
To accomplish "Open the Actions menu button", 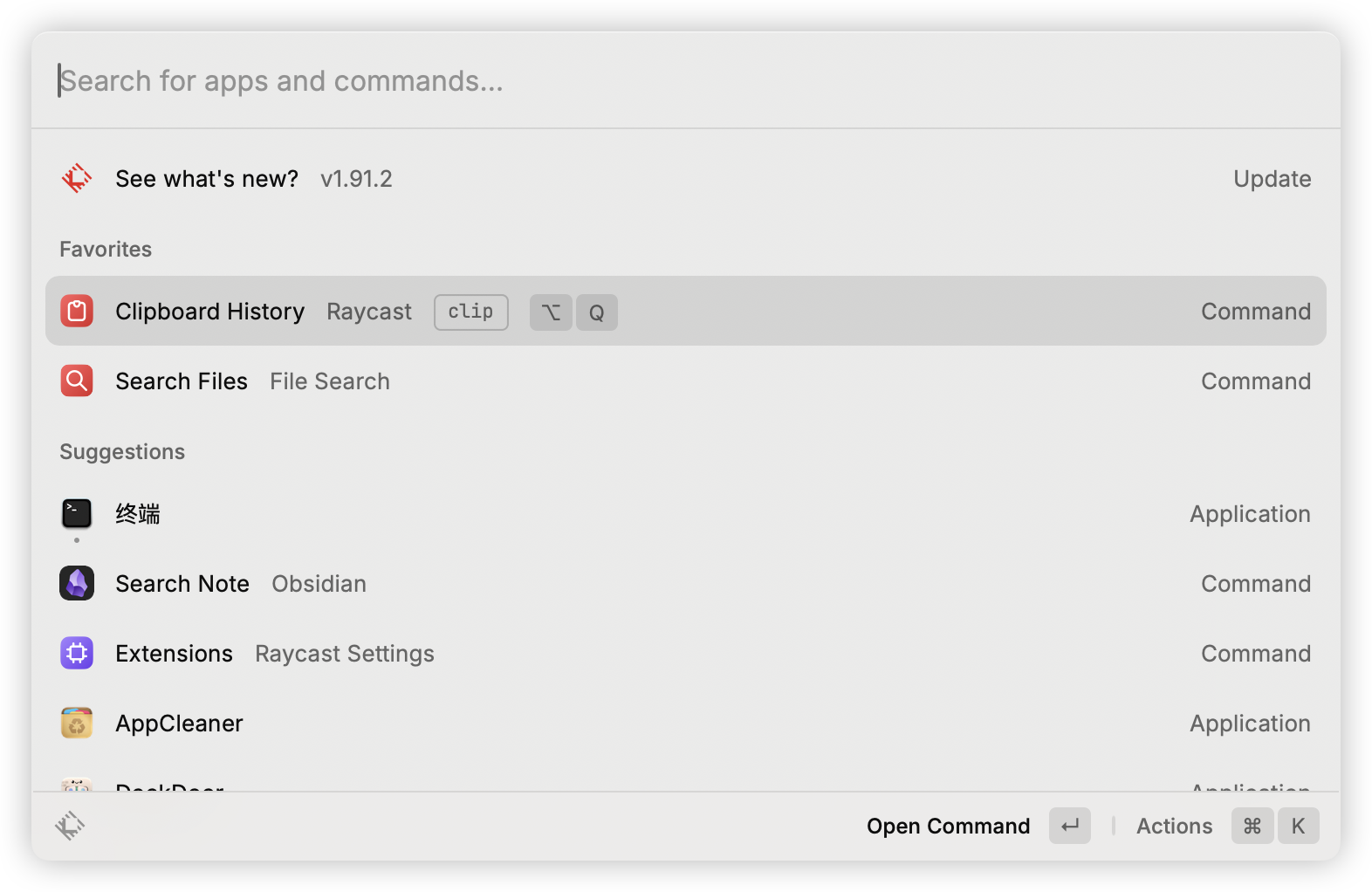I will click(x=1226, y=826).
